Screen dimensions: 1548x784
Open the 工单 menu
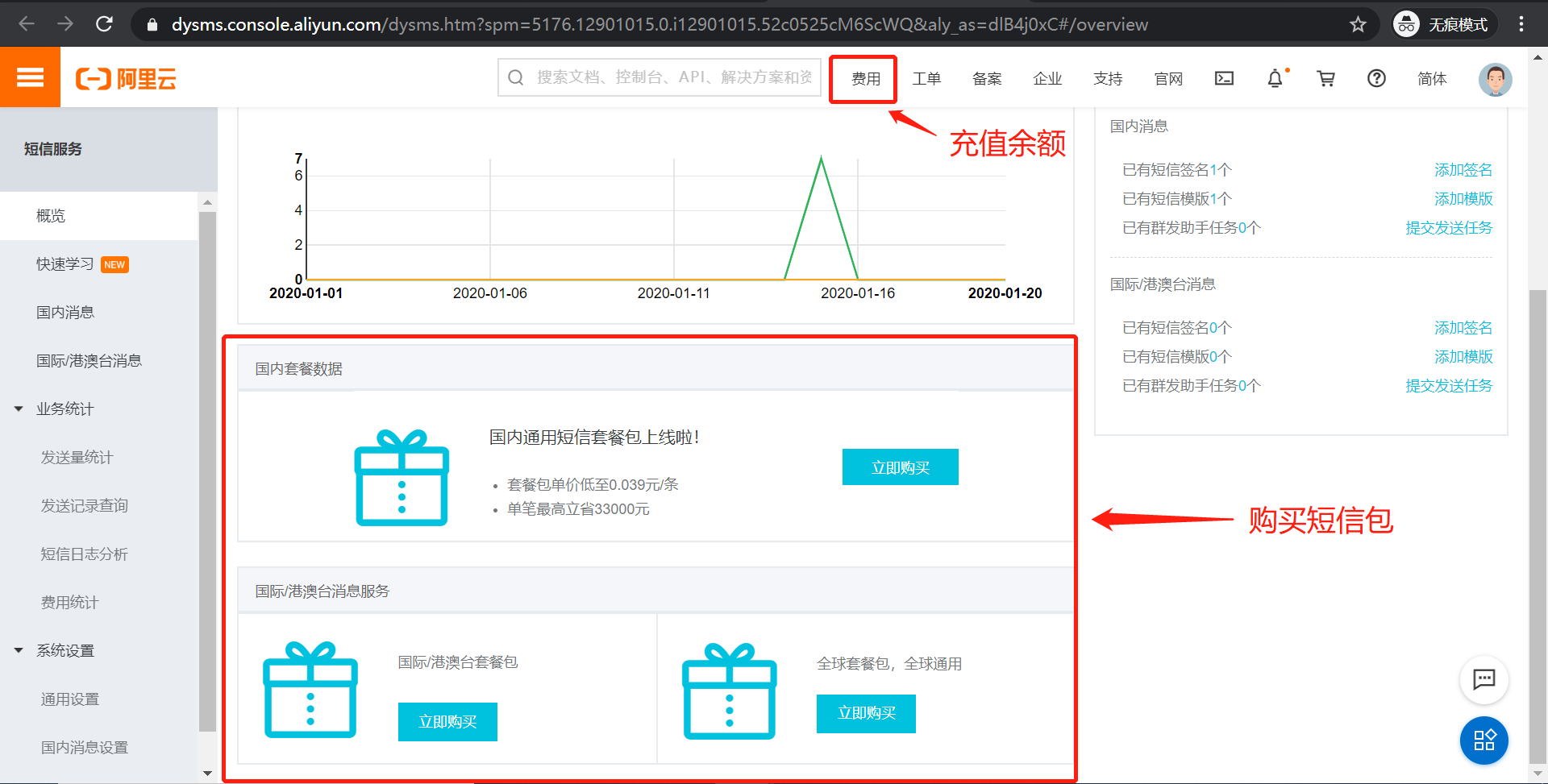coord(926,78)
